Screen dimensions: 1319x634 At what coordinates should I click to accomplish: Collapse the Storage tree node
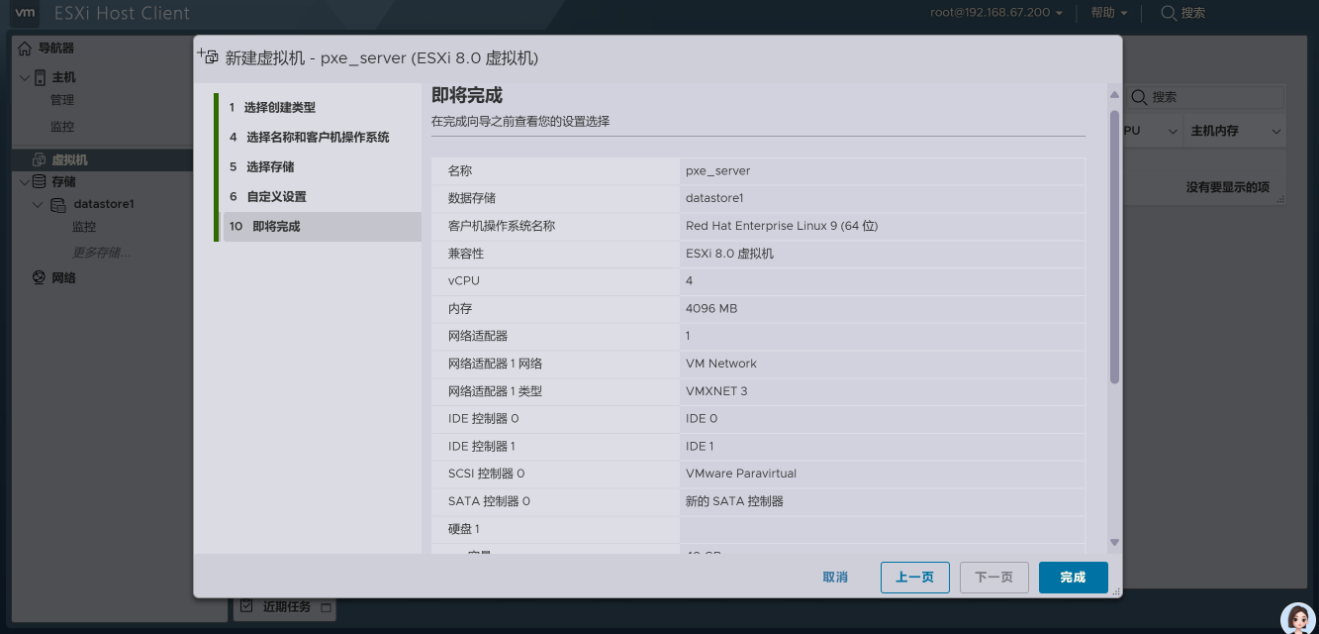(25, 182)
